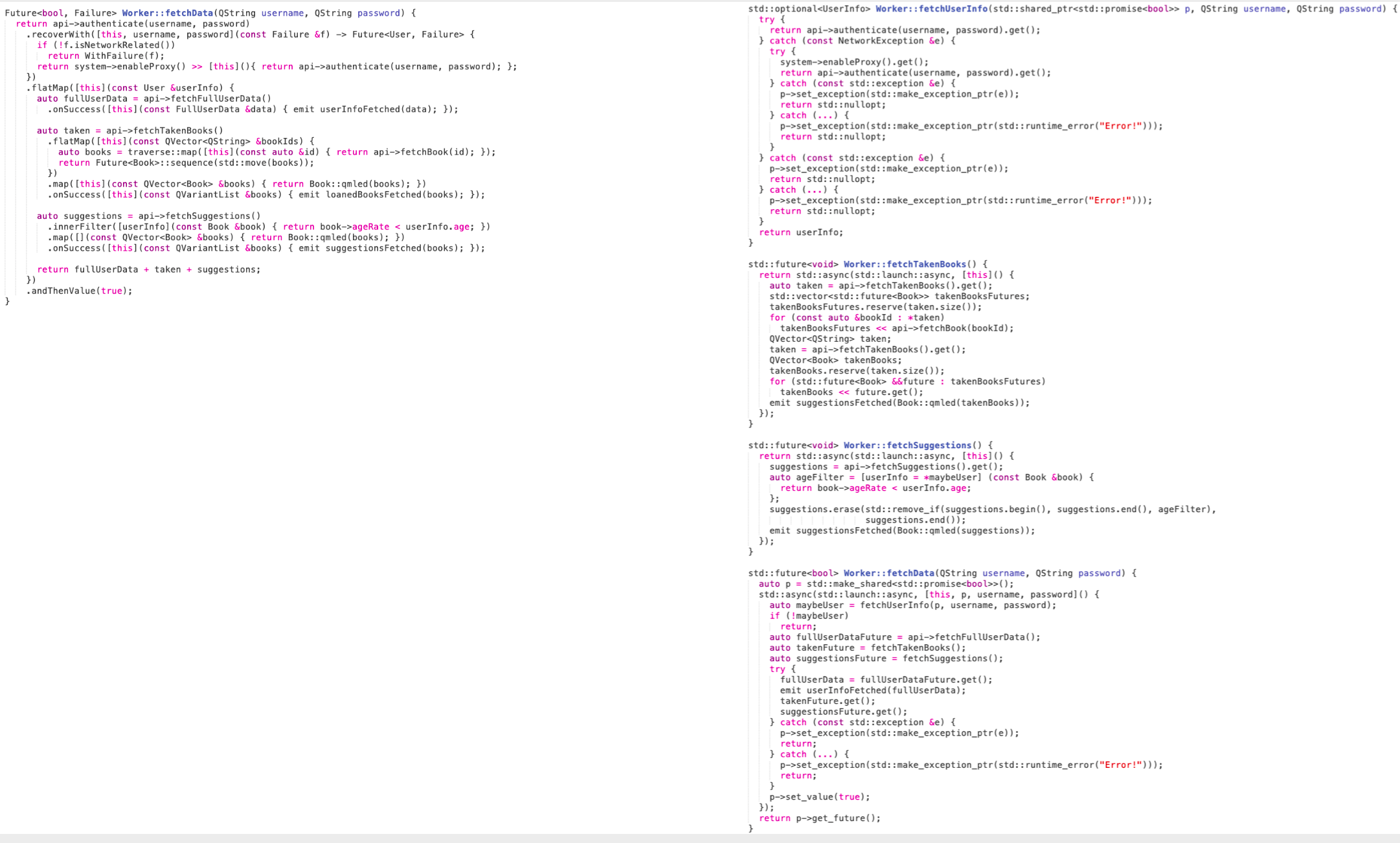This screenshot has height=843, width=1400.
Task: Click the 'if (!maybeUser)' line
Action: click(809, 616)
